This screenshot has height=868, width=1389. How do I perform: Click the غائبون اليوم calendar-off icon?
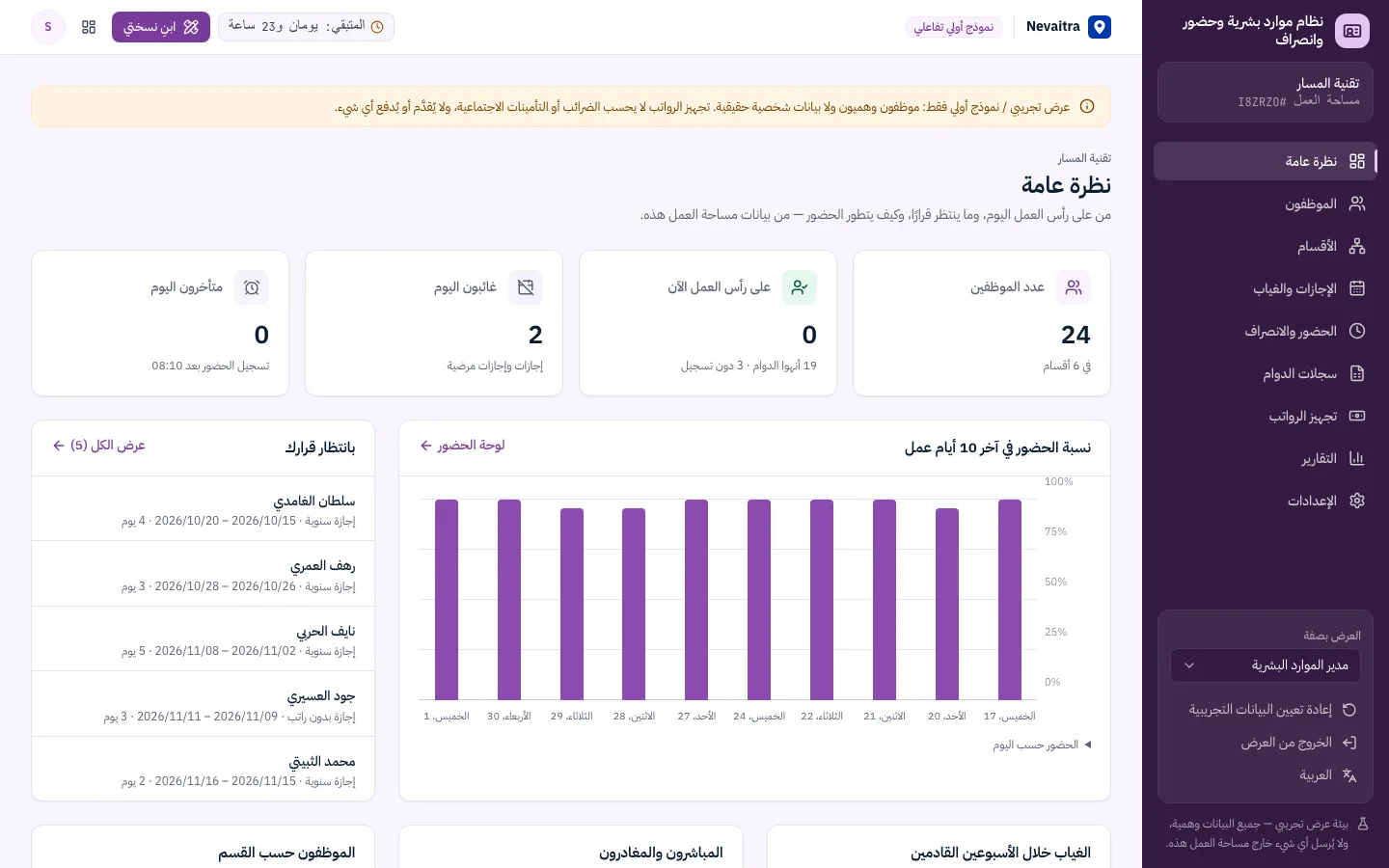(526, 287)
